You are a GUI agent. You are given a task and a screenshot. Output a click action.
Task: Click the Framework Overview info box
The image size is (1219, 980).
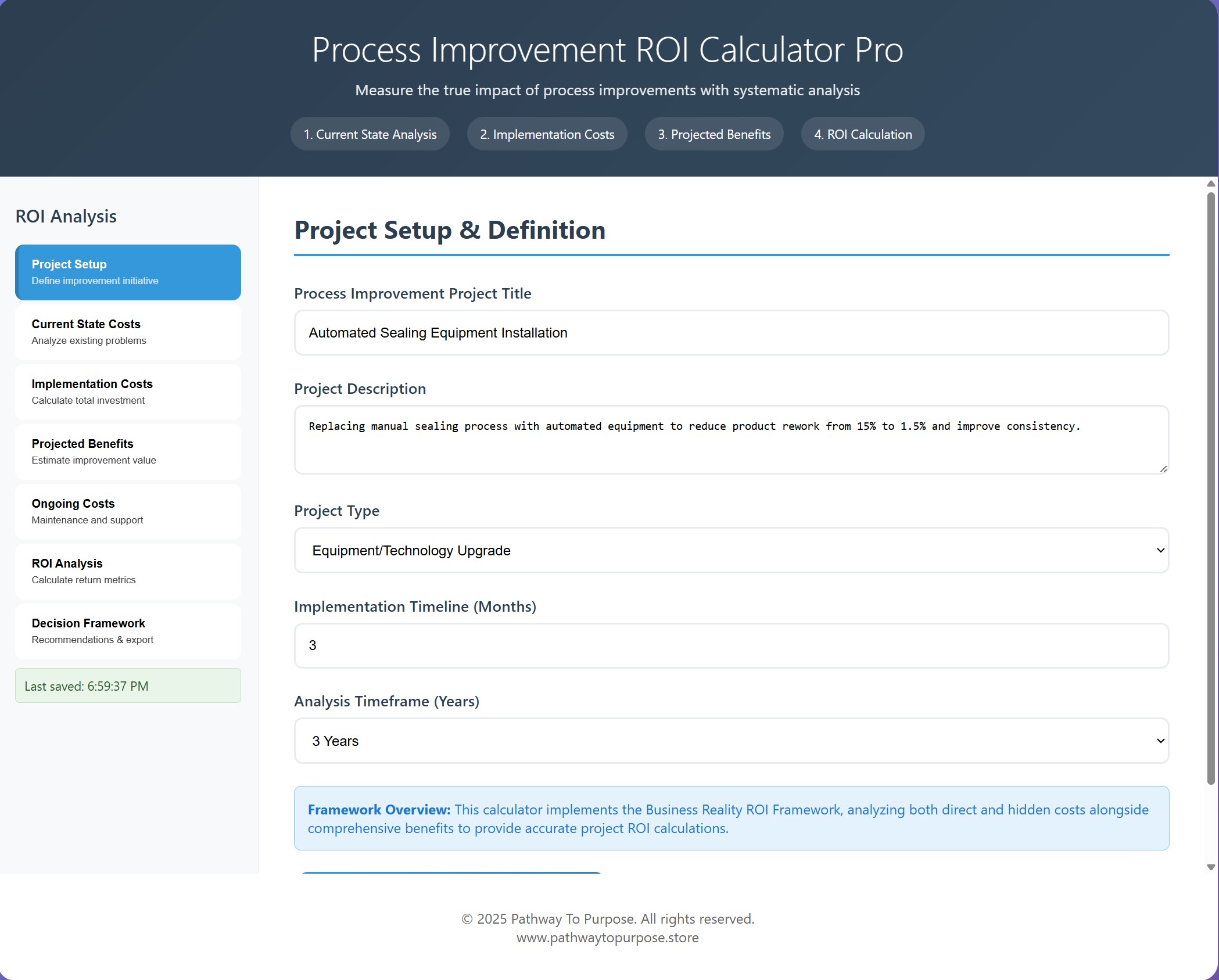coord(732,819)
